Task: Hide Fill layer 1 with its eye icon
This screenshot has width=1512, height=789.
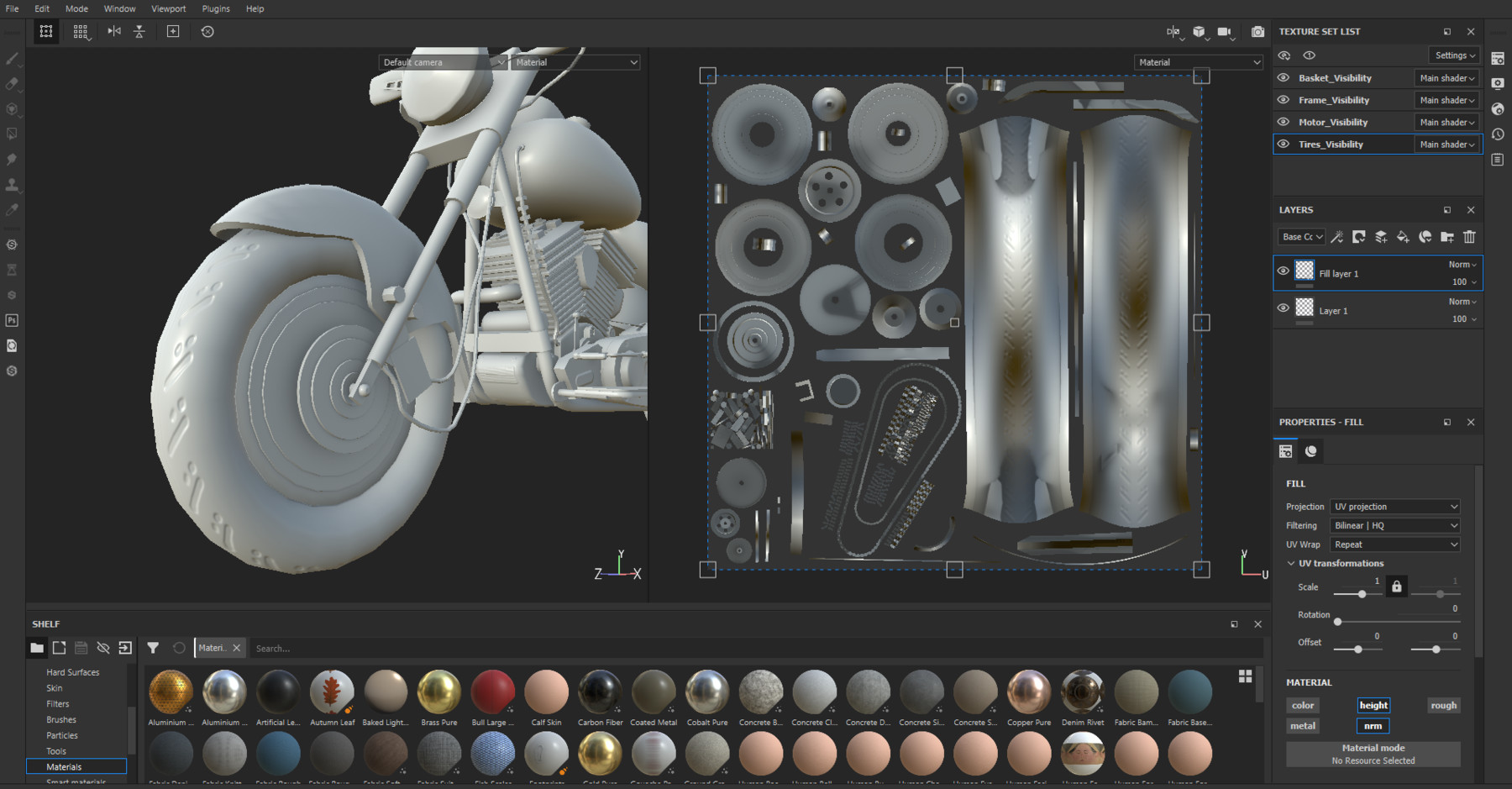Action: 1283,271
